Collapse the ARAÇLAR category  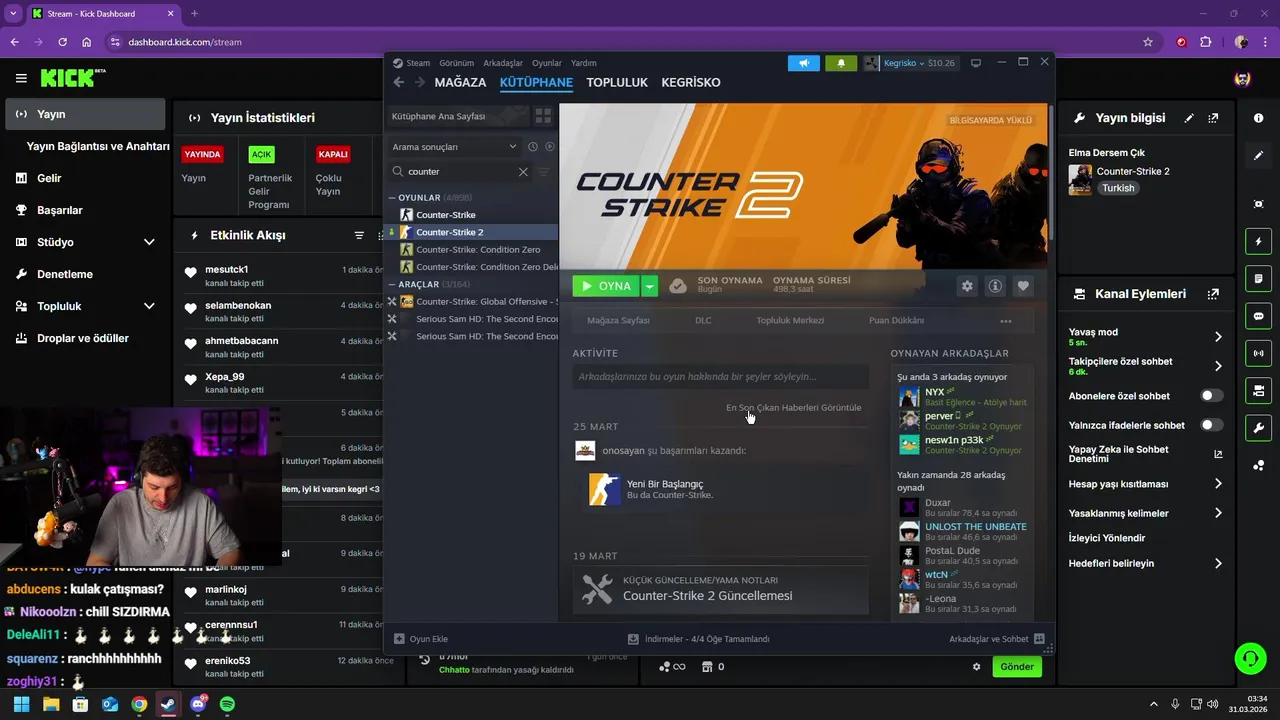click(391, 284)
